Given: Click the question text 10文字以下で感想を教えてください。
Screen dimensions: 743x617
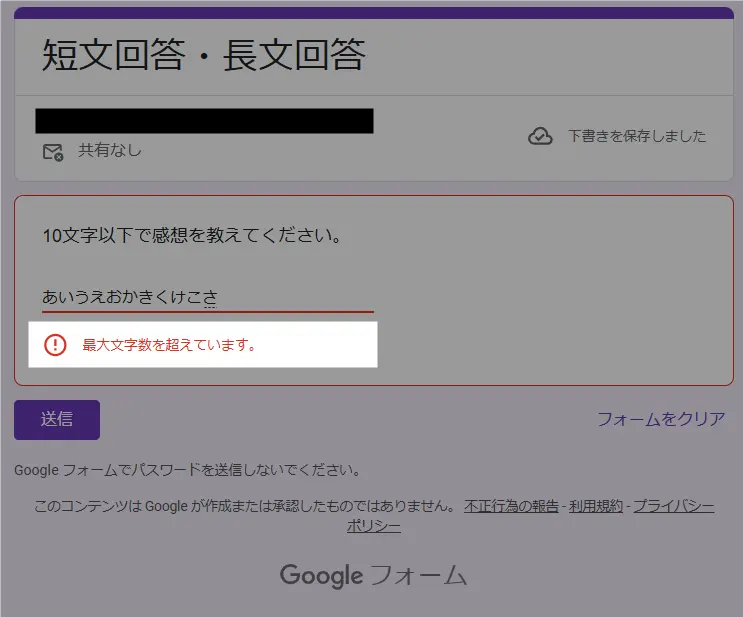Looking at the screenshot, I should 192,235.
